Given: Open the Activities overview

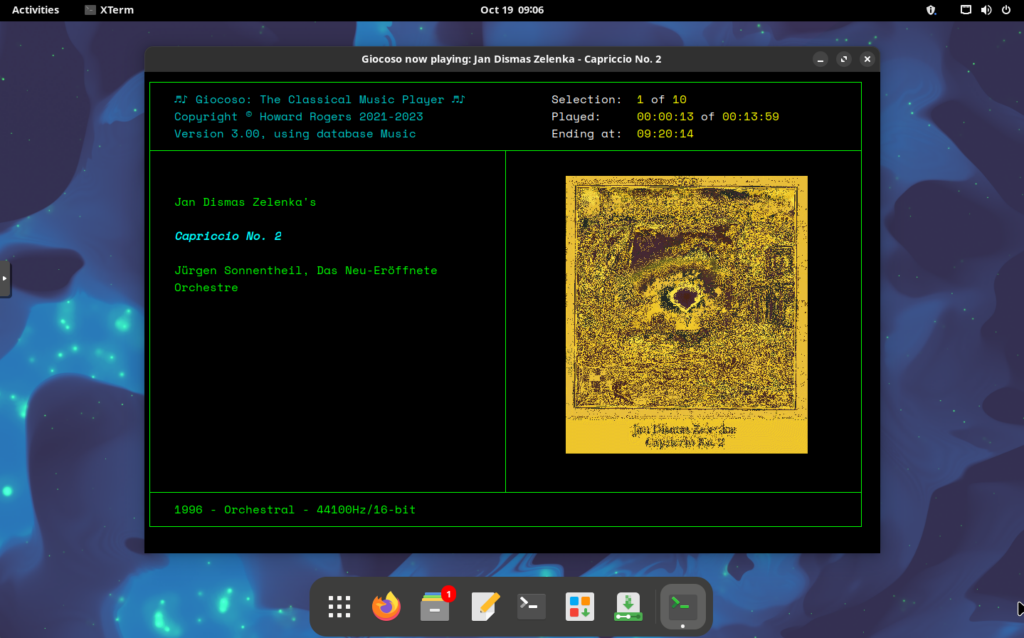Looking at the screenshot, I should (x=35, y=10).
